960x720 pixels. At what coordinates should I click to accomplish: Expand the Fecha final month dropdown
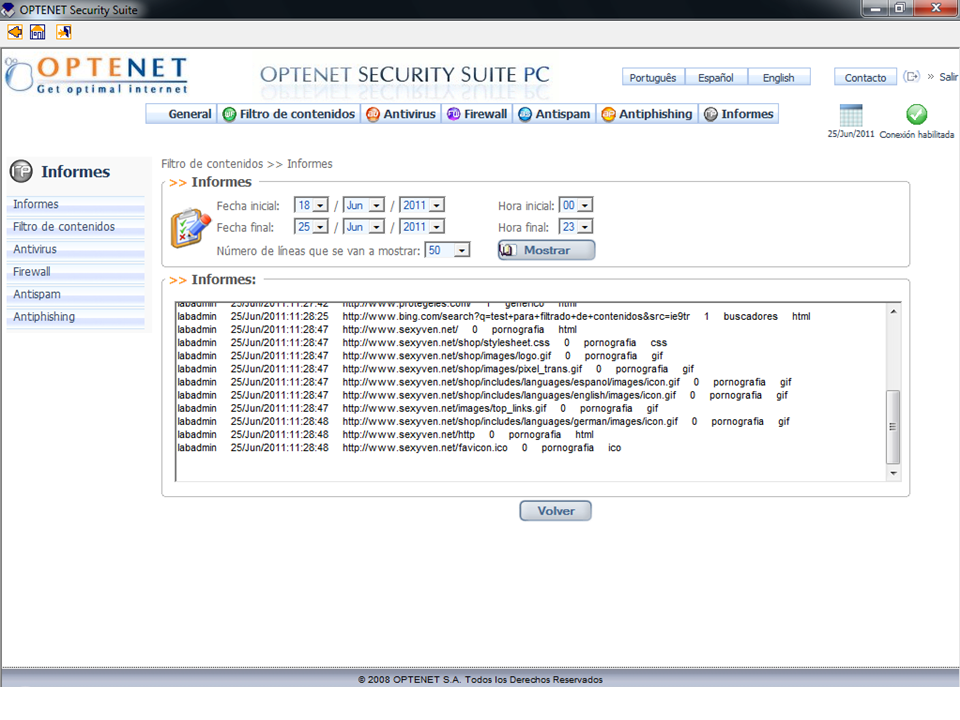click(x=364, y=227)
